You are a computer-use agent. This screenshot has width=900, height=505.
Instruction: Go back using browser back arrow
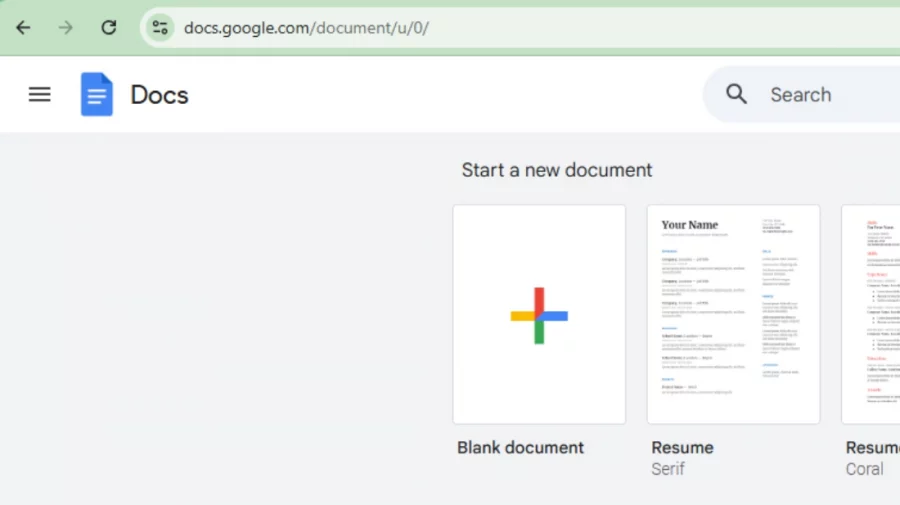[x=23, y=28]
